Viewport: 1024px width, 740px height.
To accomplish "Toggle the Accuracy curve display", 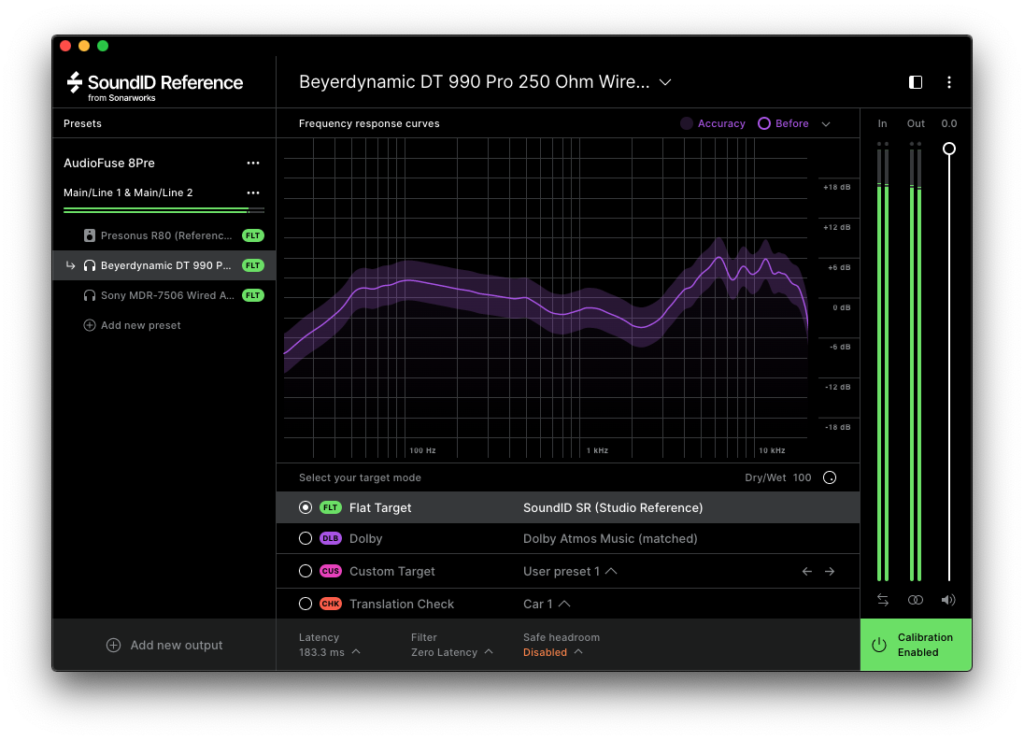I will click(713, 124).
